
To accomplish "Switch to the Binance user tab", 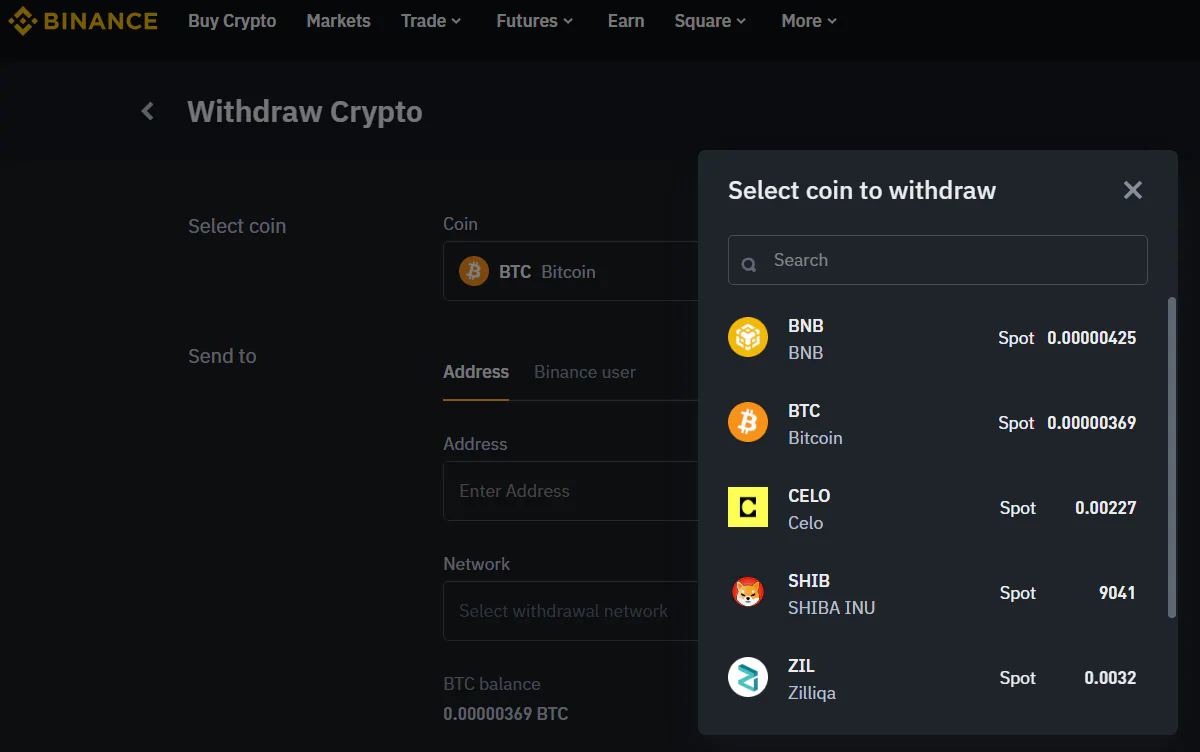I will 585,372.
